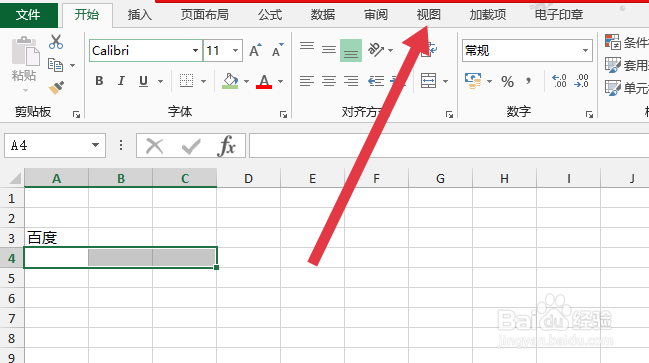The width and height of the screenshot is (649, 363).
Task: Open the Calibri font name dropdown
Action: (195, 50)
